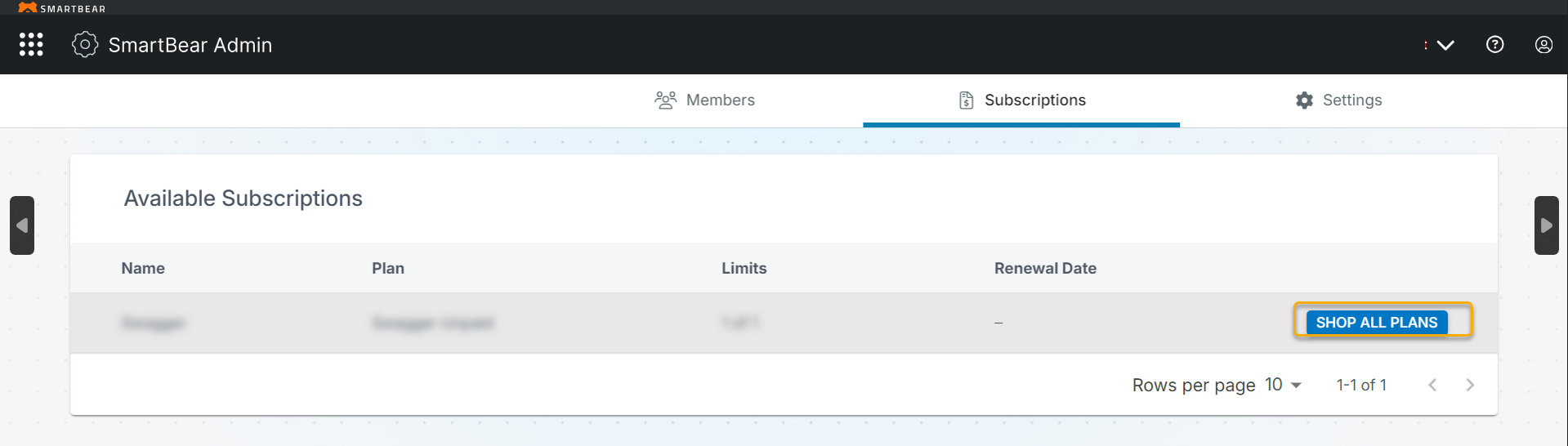Open the user account profile icon
The width and height of the screenshot is (1568, 446).
pos(1543,44)
